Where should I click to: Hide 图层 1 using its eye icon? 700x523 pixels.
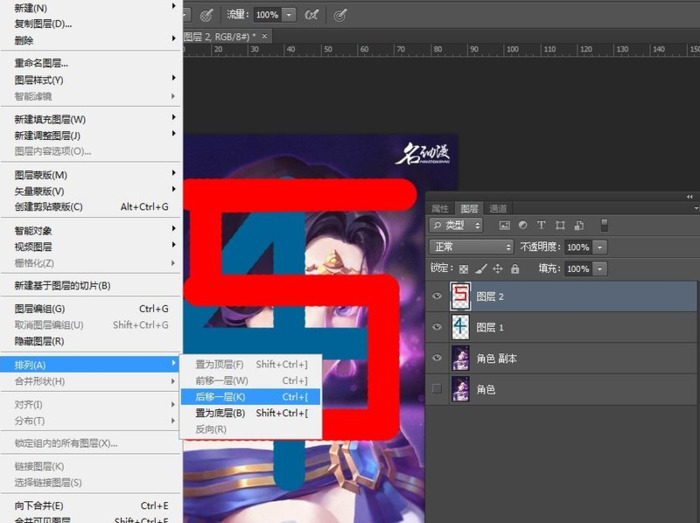click(x=436, y=327)
